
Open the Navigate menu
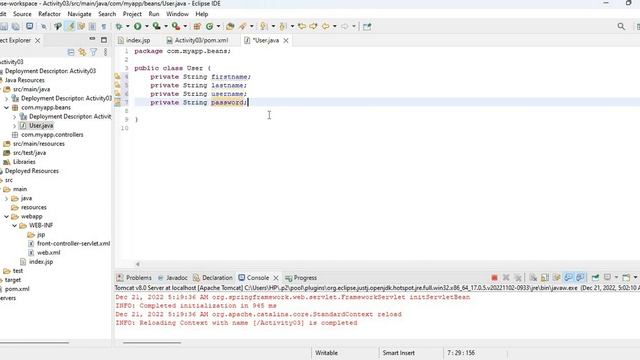pyautogui.click(x=79, y=14)
